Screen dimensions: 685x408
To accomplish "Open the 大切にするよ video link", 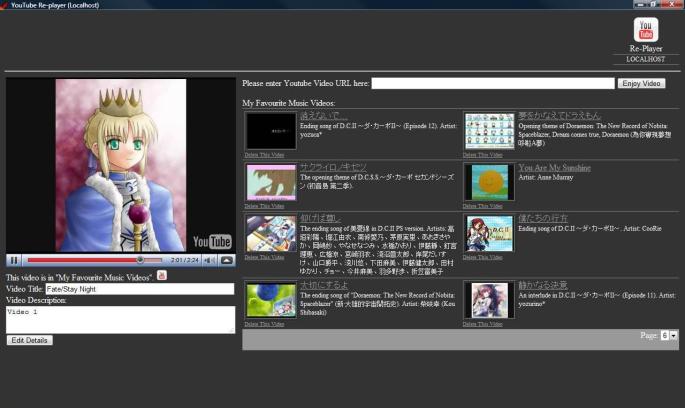I will (x=324, y=285).
